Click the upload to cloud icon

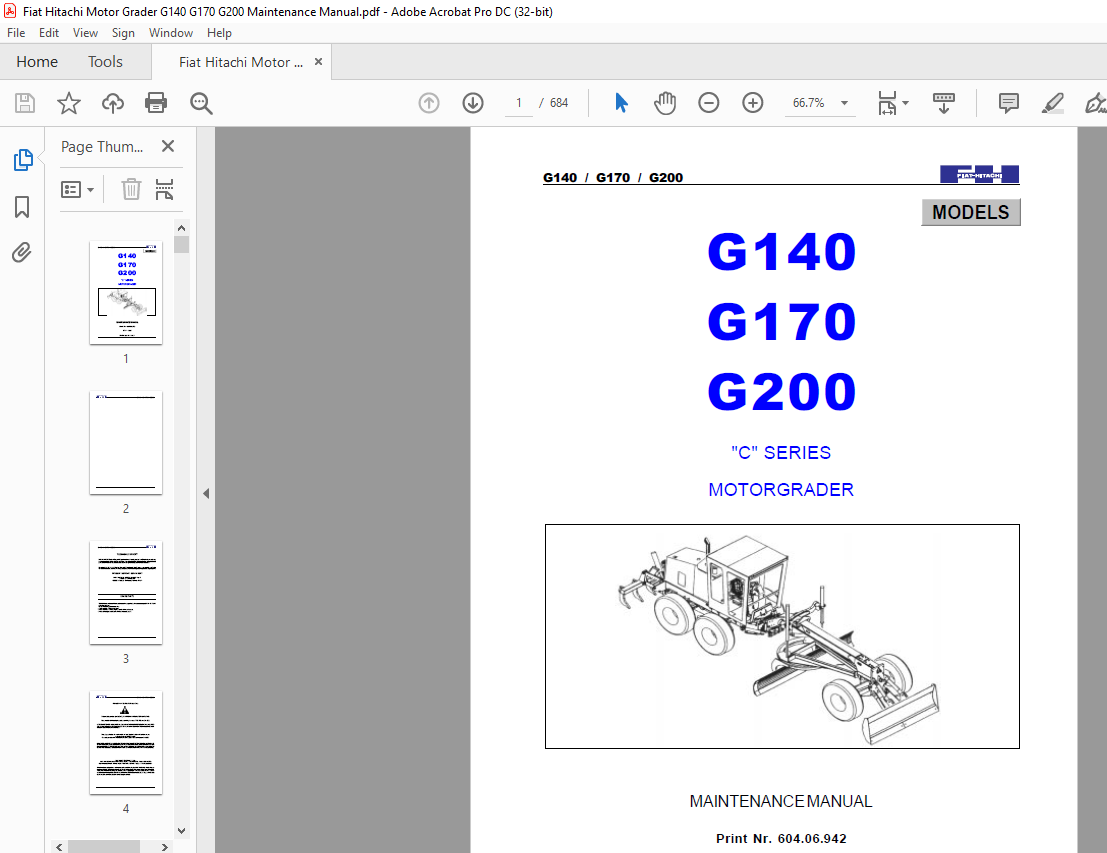click(x=112, y=103)
